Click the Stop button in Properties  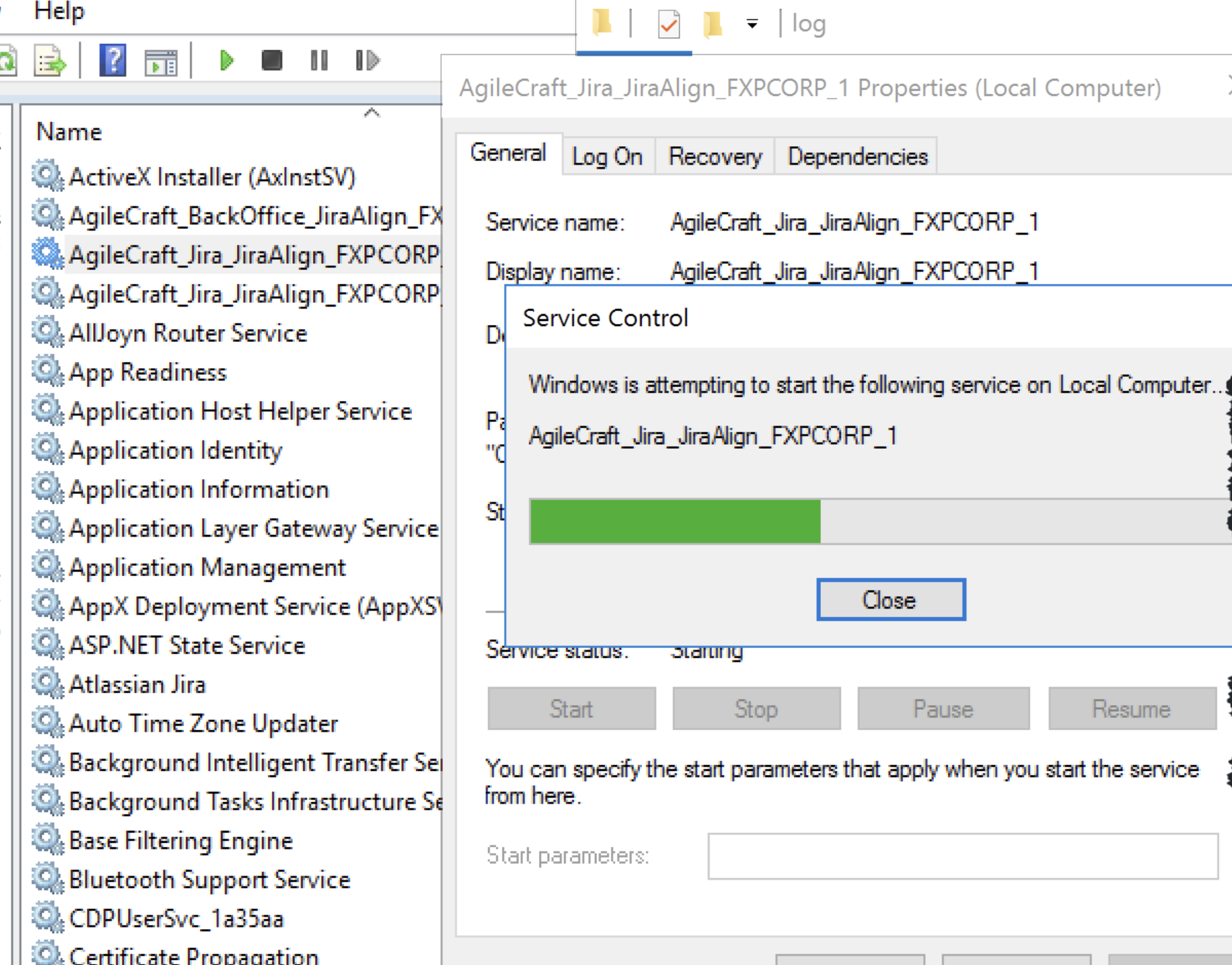pos(756,709)
